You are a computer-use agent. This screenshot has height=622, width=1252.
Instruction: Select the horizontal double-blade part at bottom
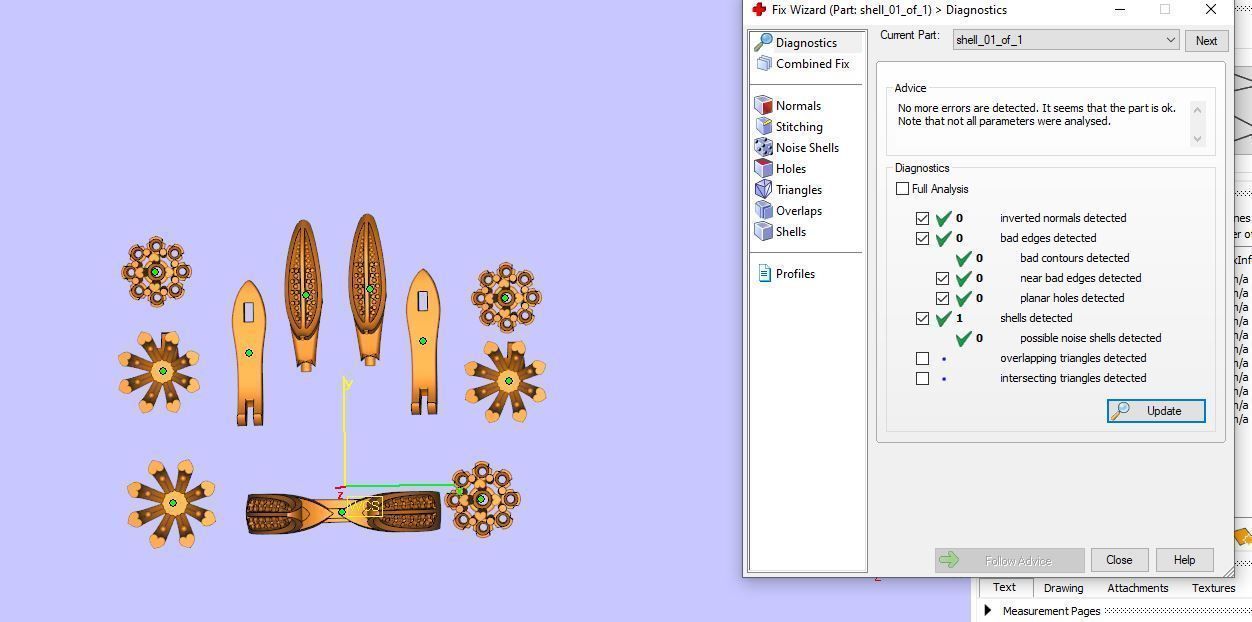pos(343,512)
